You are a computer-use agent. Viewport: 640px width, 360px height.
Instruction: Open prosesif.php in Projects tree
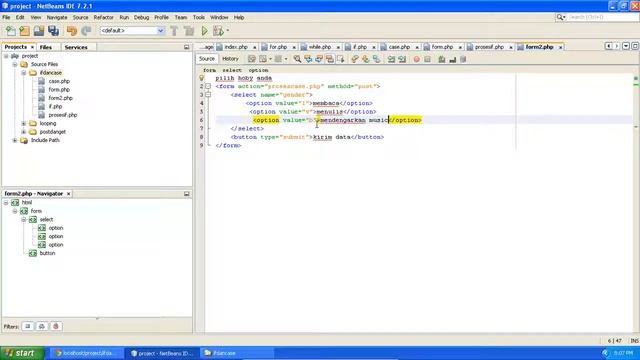point(62,115)
